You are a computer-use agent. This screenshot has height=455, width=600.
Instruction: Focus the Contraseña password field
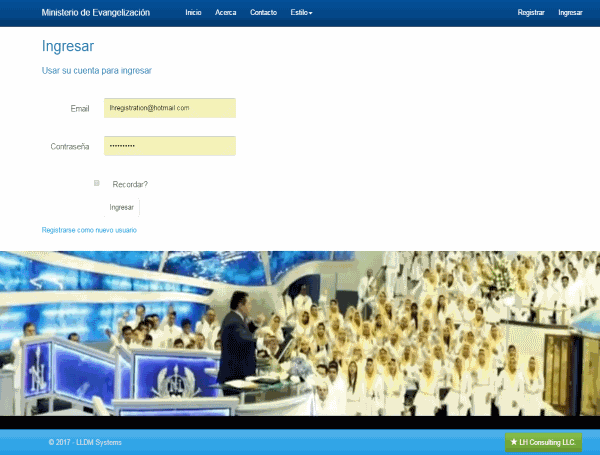[170, 146]
